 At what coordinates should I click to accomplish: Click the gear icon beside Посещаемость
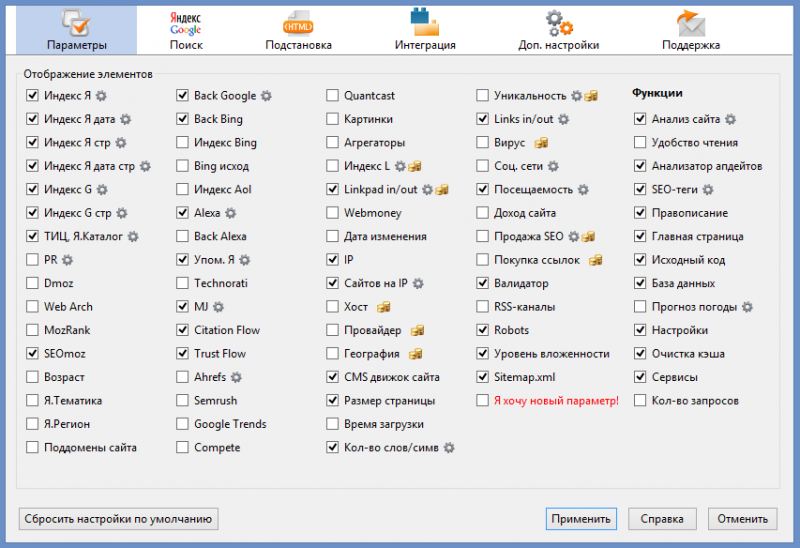point(584,190)
